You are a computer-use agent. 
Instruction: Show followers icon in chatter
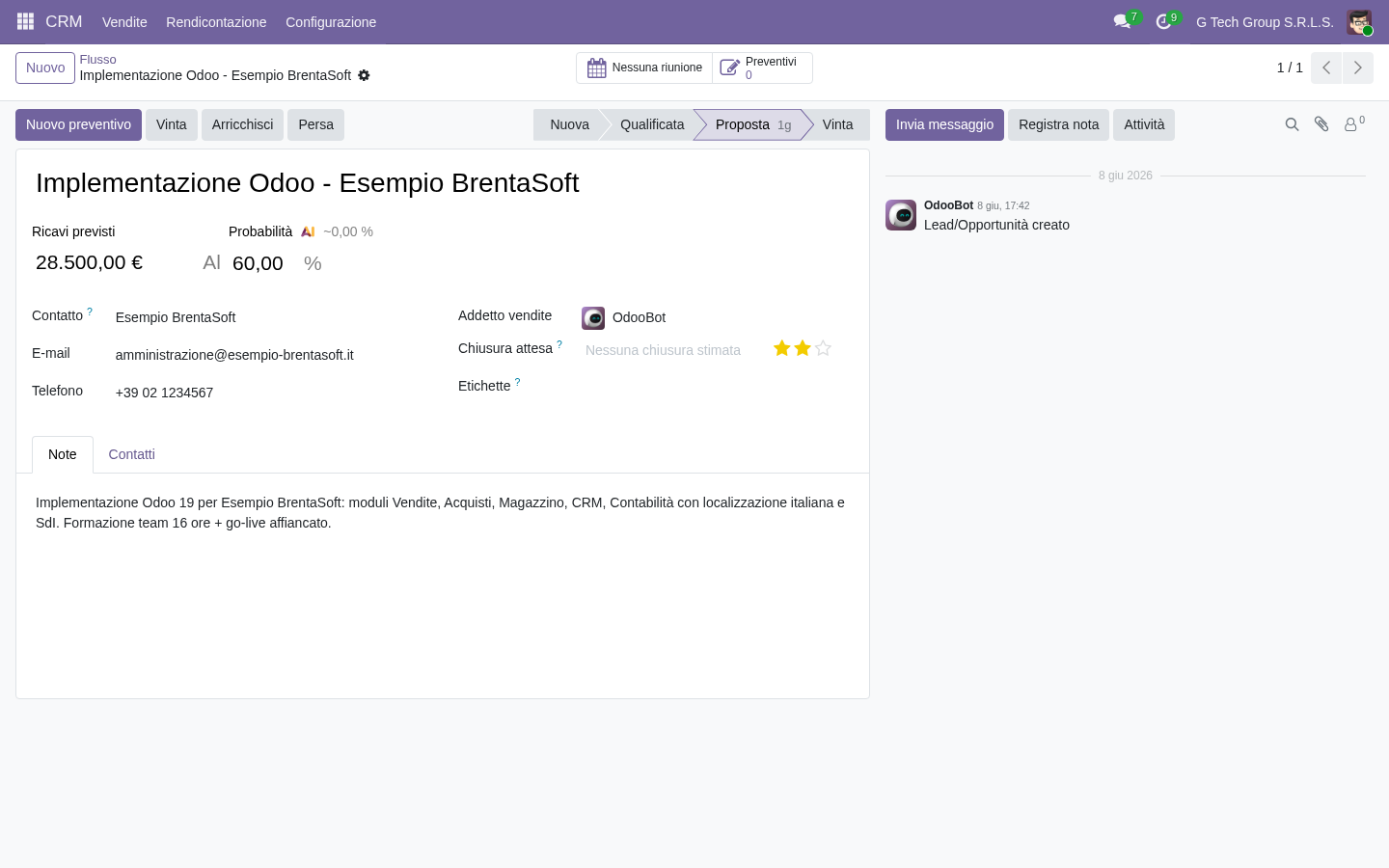pos(1354,123)
